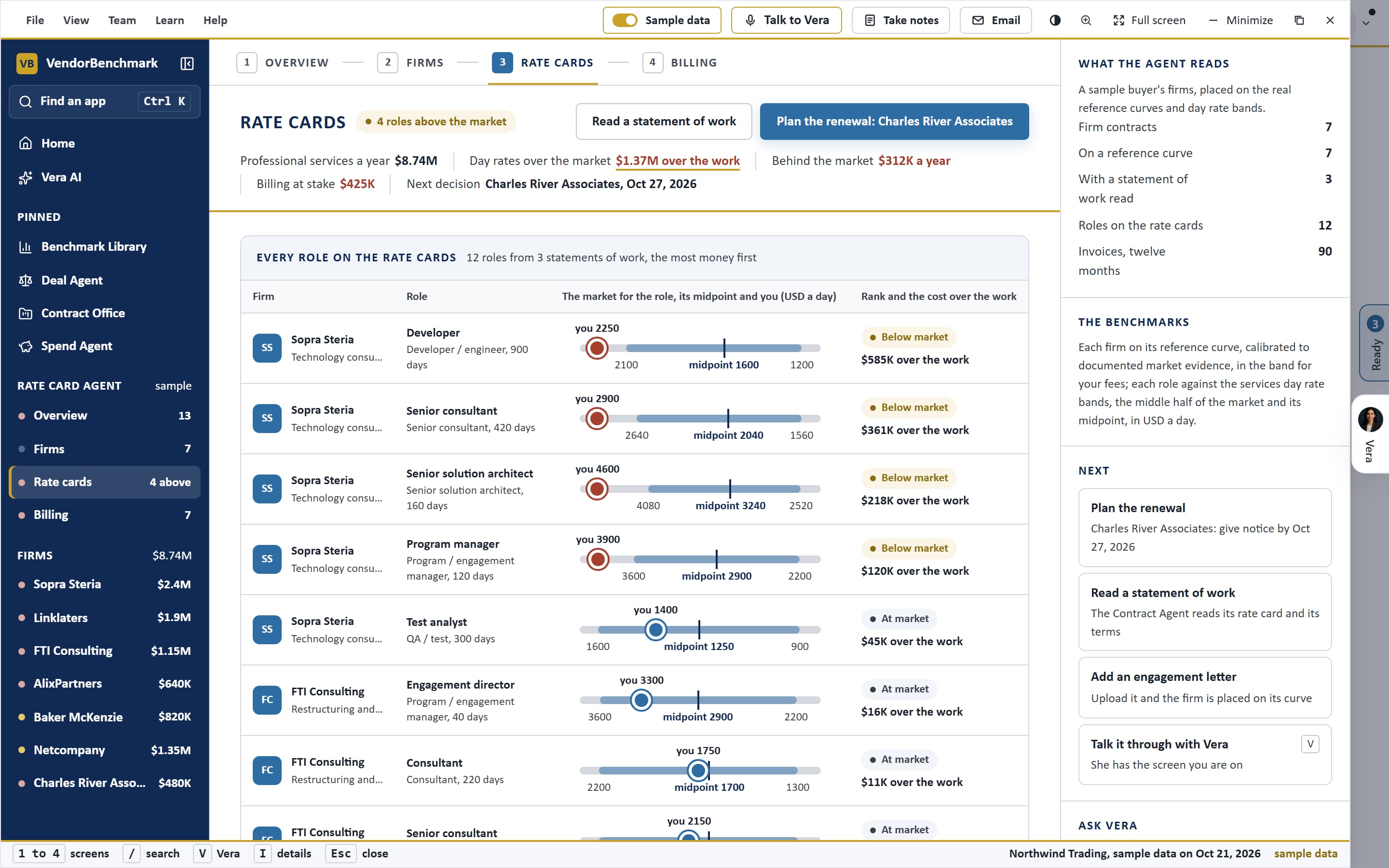
Task: Click Read a statement of work button
Action: pyautogui.click(x=664, y=122)
